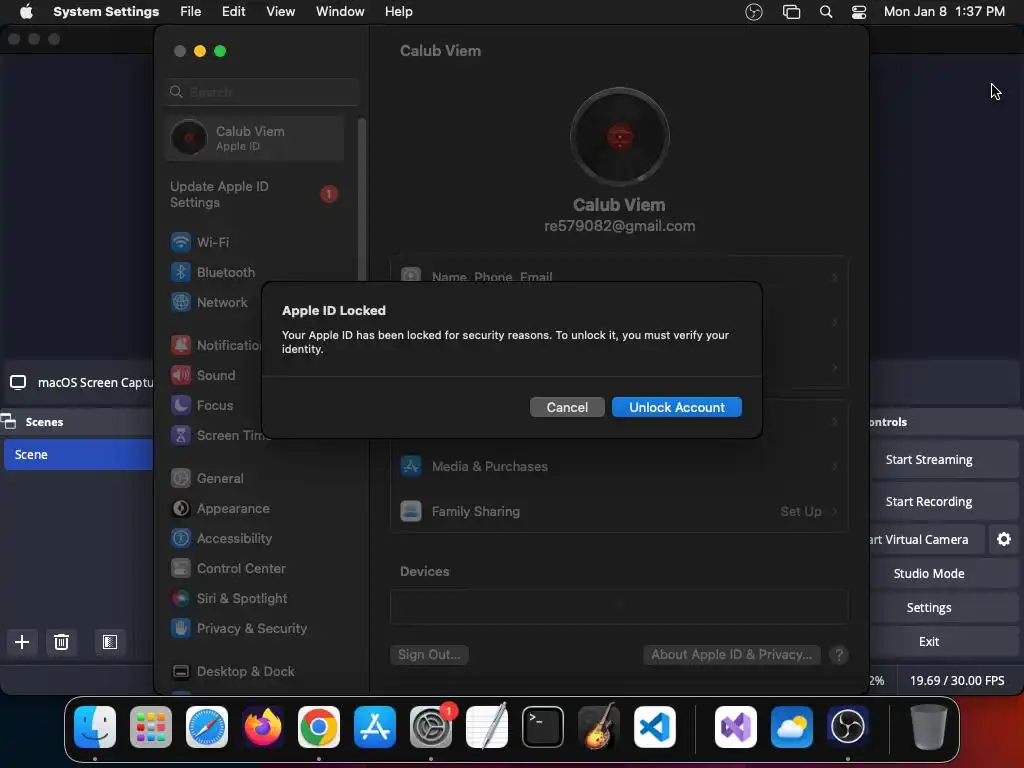
Task: Click Start Recording in OBS
Action: click(944, 502)
